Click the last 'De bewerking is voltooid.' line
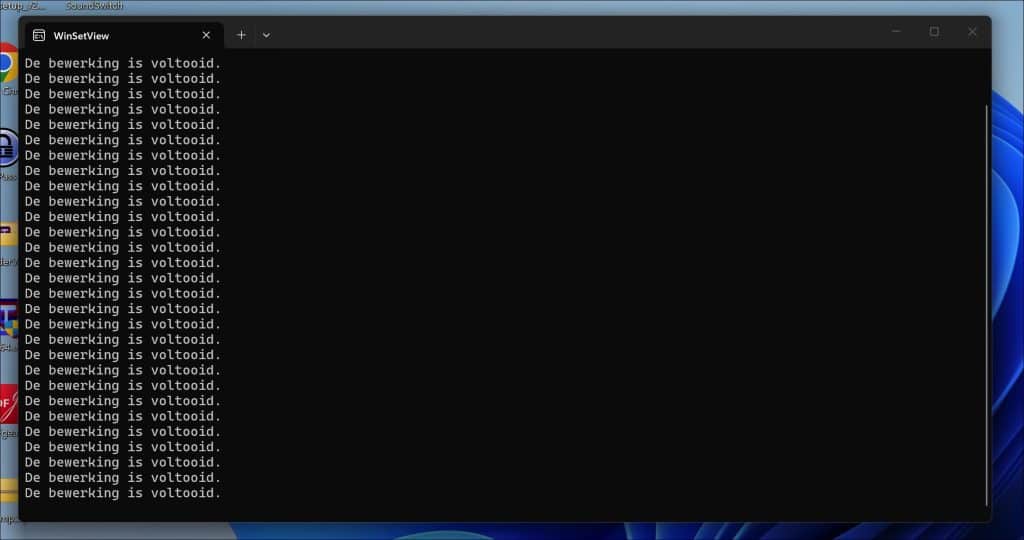The image size is (1024, 540). click(123, 493)
